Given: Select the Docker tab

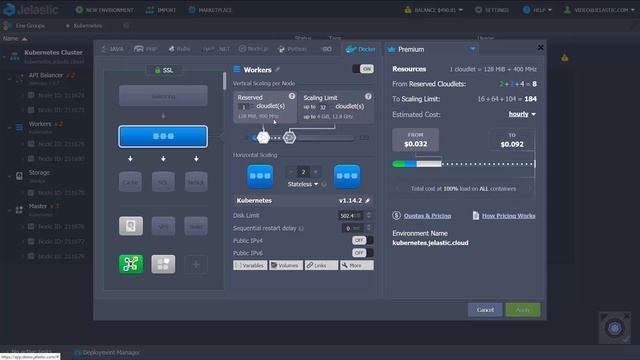Looking at the screenshot, I should point(361,49).
